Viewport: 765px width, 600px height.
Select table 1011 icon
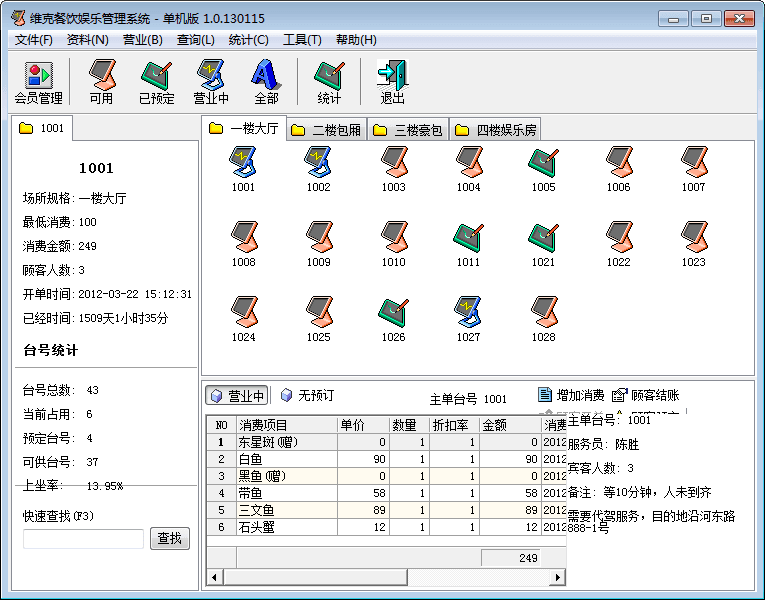click(468, 243)
